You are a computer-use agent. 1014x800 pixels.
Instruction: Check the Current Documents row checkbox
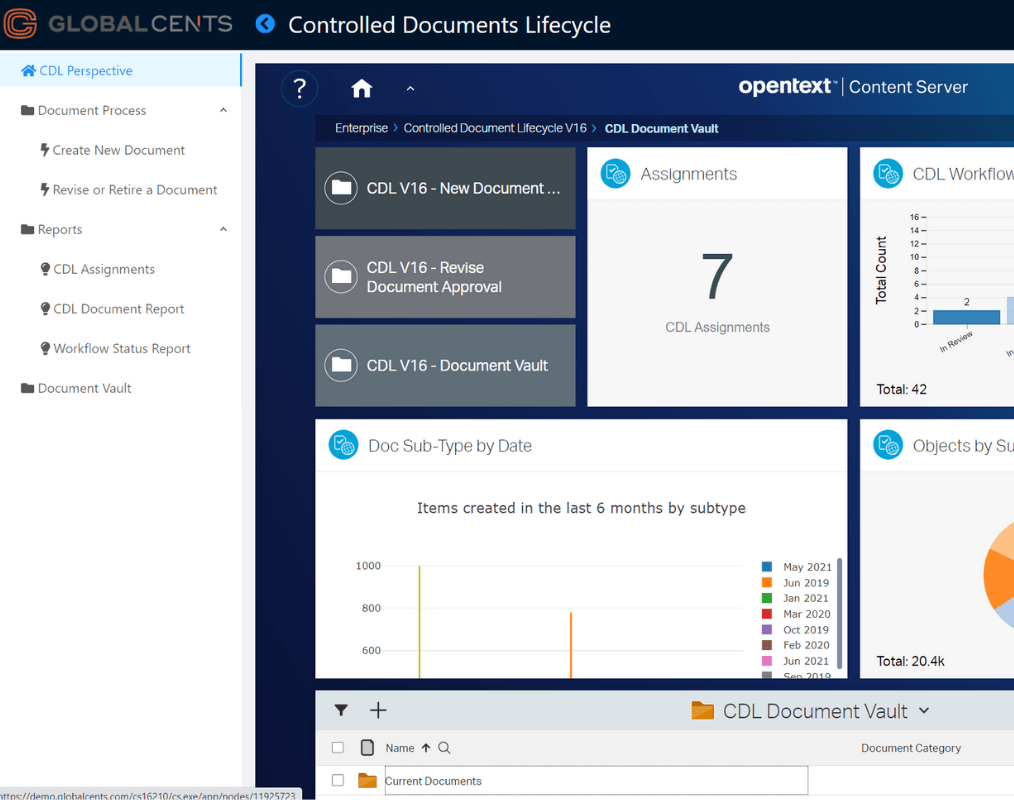point(338,780)
